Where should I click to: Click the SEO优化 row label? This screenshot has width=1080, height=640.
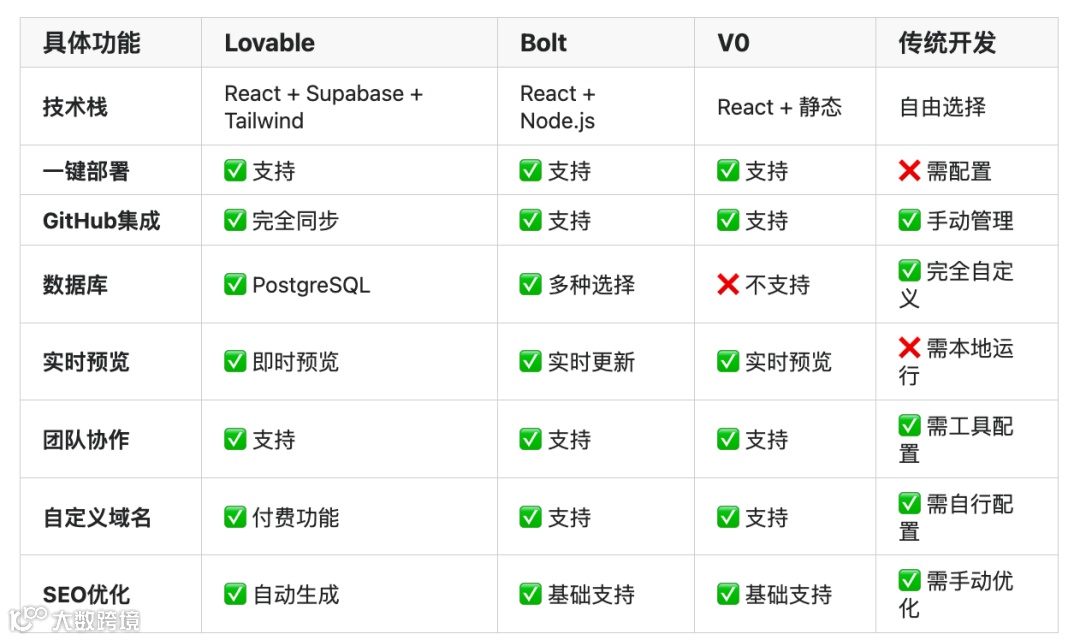point(86,594)
